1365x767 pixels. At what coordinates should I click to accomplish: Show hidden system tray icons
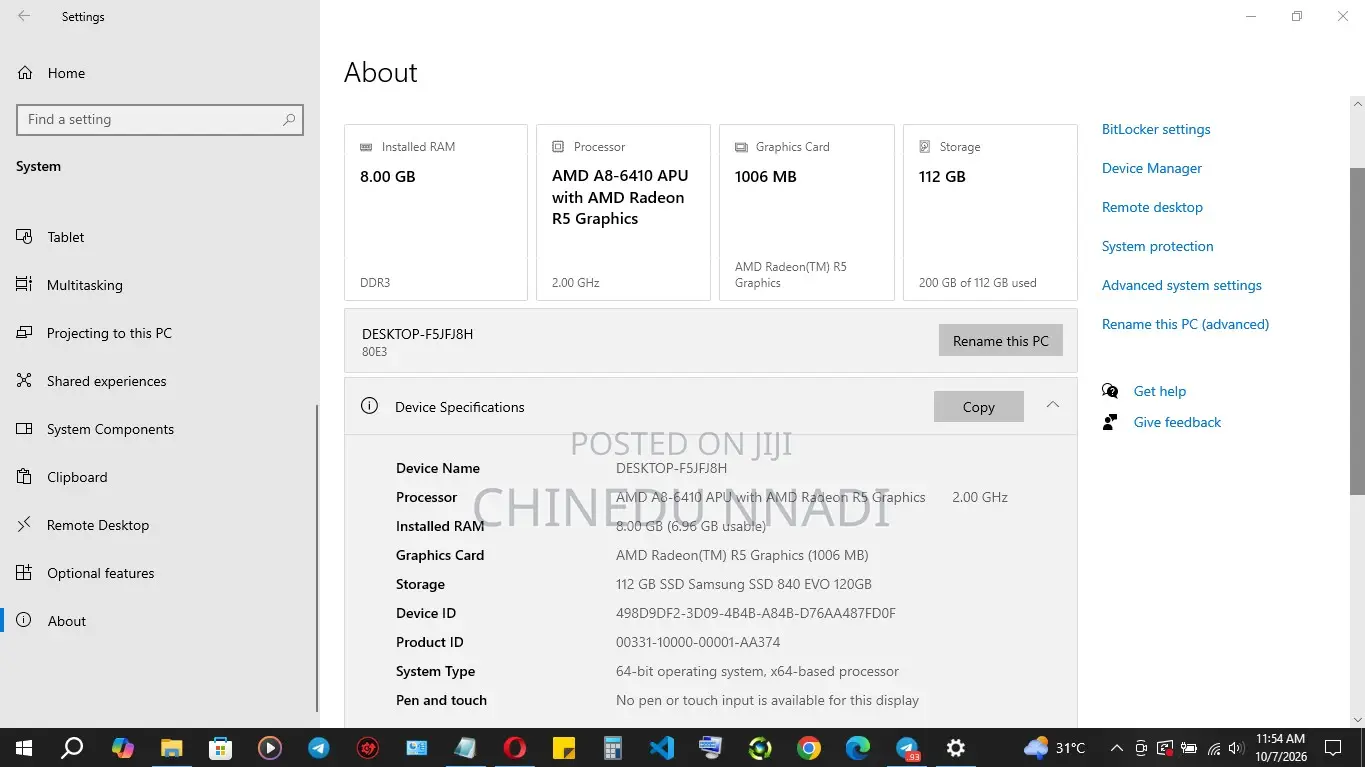point(1115,748)
